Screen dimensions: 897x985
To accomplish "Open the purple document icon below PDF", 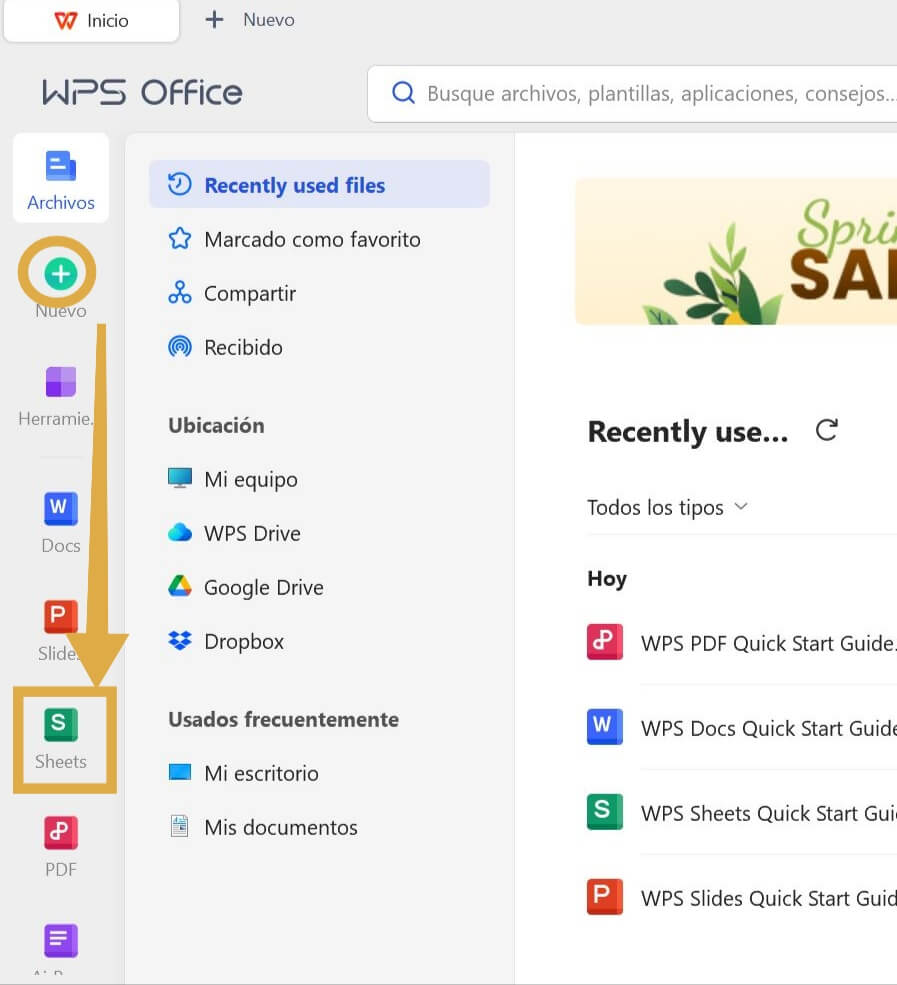I will 60,940.
